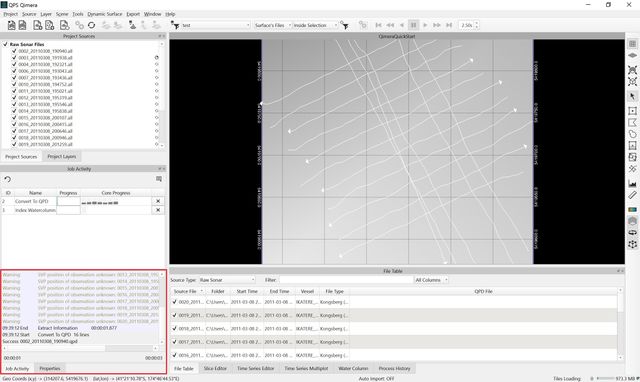This screenshot has width=640, height=382.
Task: Click the pause playback button
Action: coord(413,25)
